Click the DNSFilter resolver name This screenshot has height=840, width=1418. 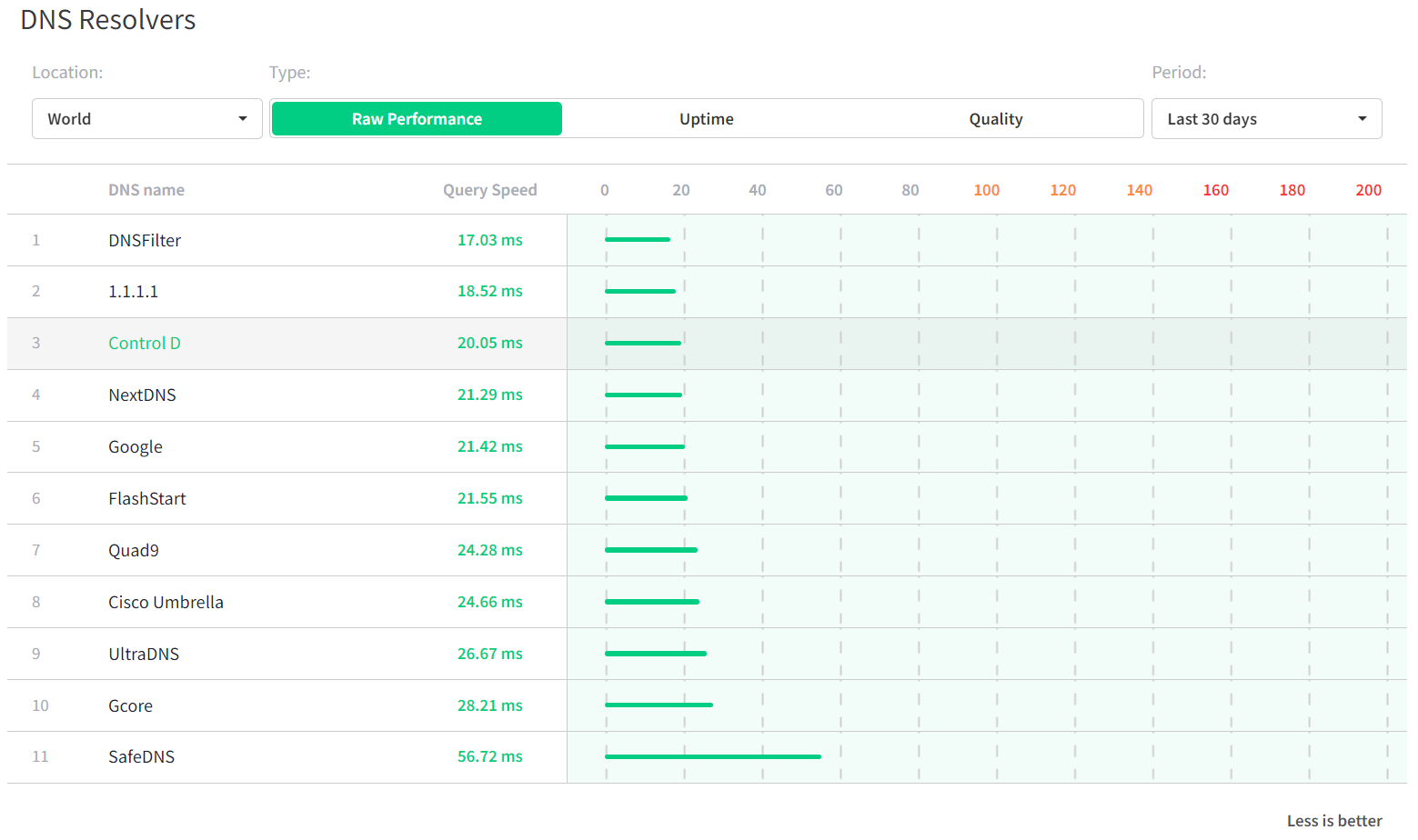coord(145,241)
